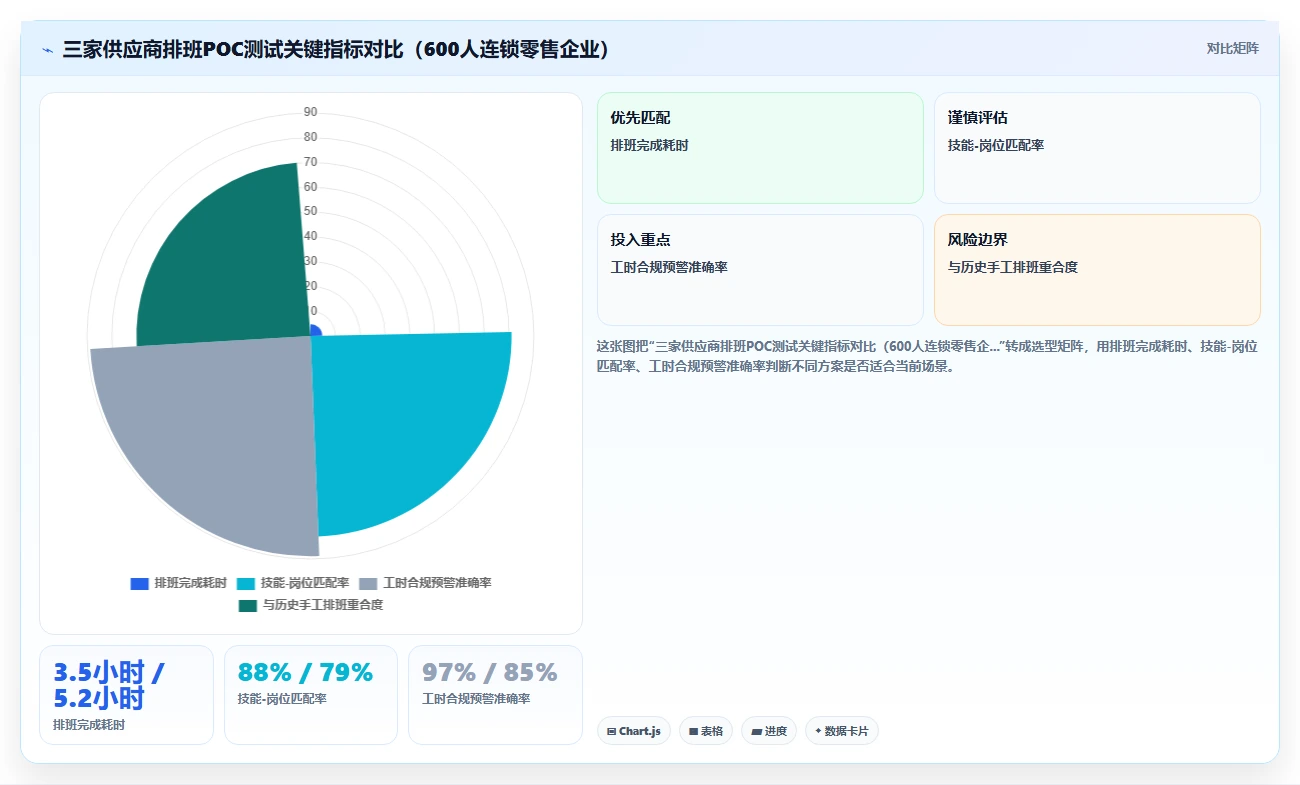
Task: Click the 进度 tag
Action: coord(769,731)
